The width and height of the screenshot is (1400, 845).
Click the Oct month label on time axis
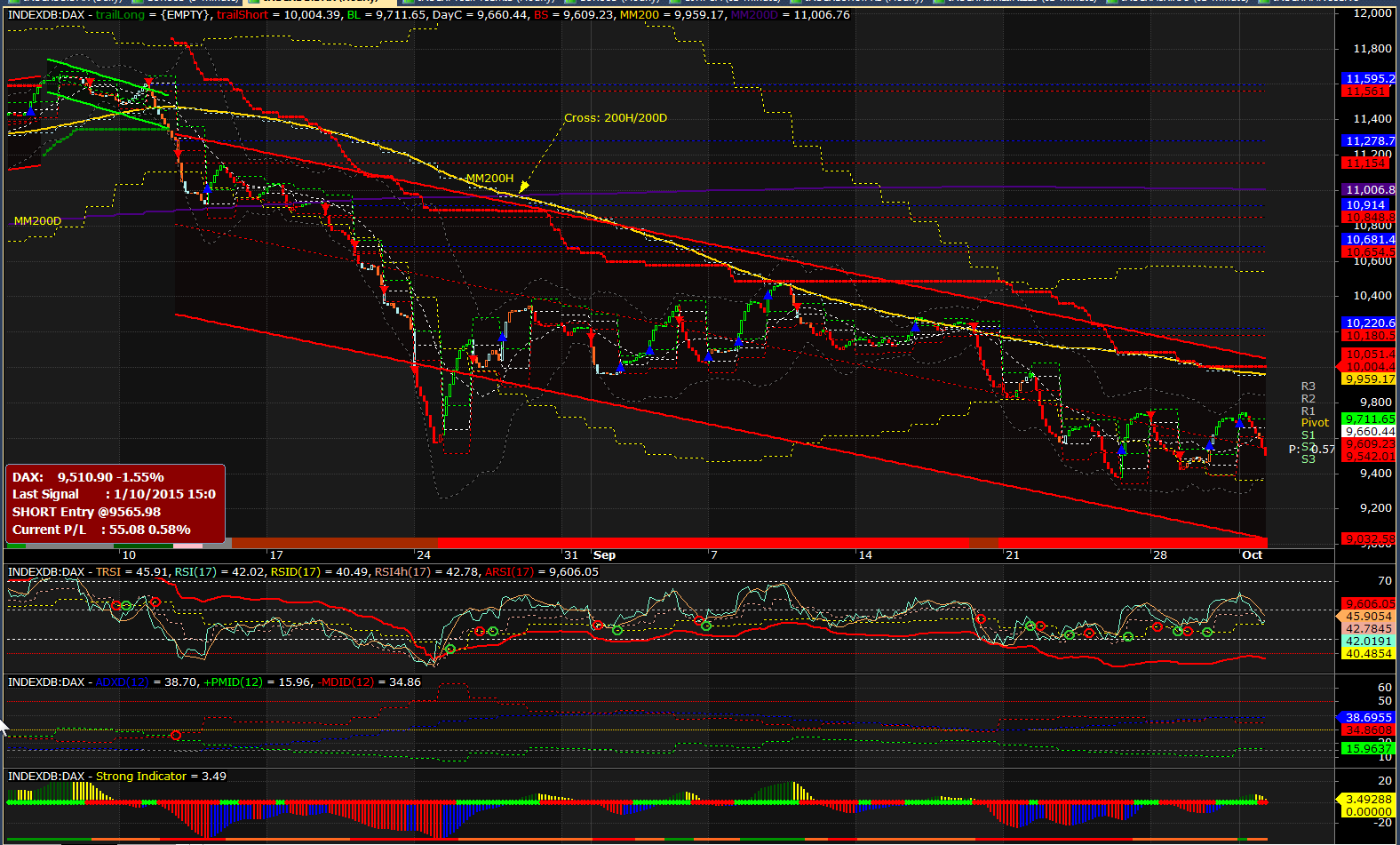(x=1252, y=554)
